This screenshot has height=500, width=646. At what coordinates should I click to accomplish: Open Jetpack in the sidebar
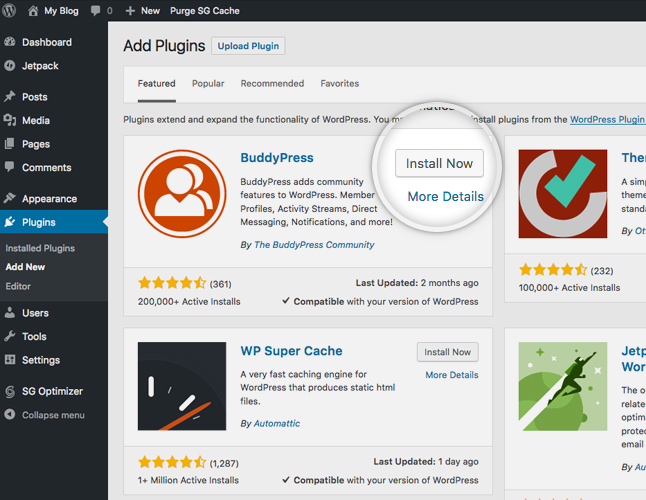pos(42,65)
